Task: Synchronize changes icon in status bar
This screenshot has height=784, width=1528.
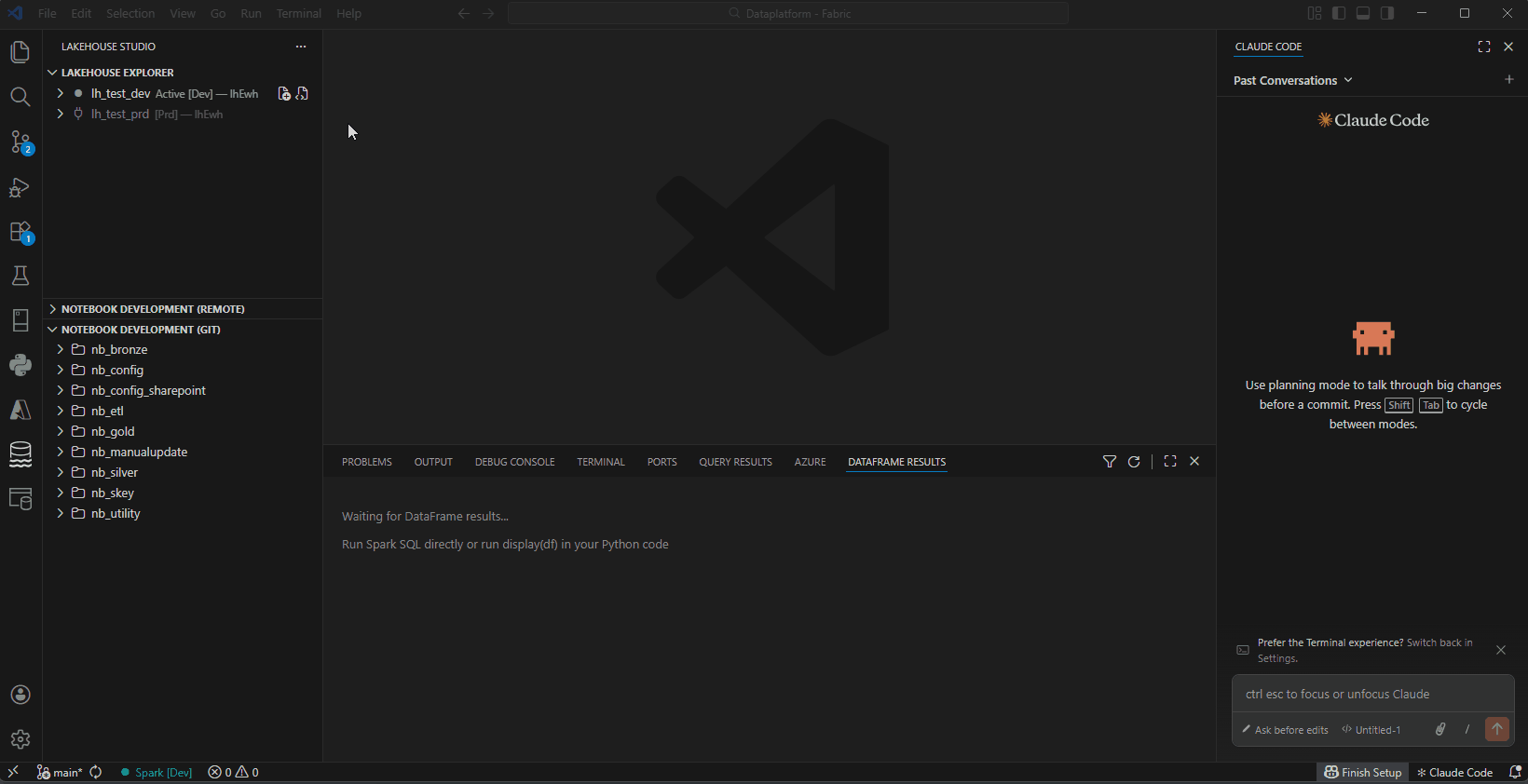Action: (x=96, y=772)
